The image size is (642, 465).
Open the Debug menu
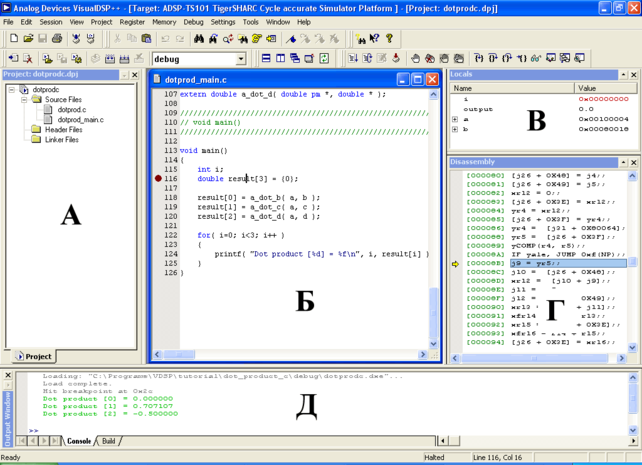tap(193, 21)
